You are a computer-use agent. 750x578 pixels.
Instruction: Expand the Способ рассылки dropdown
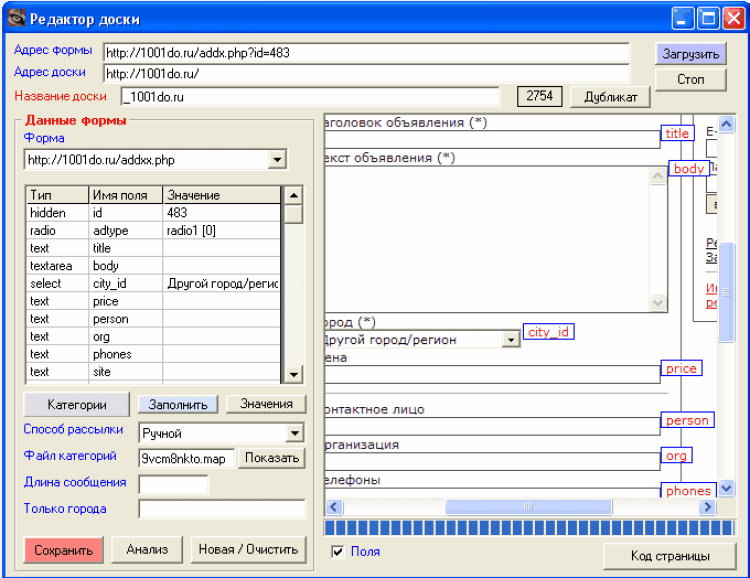pos(294,433)
